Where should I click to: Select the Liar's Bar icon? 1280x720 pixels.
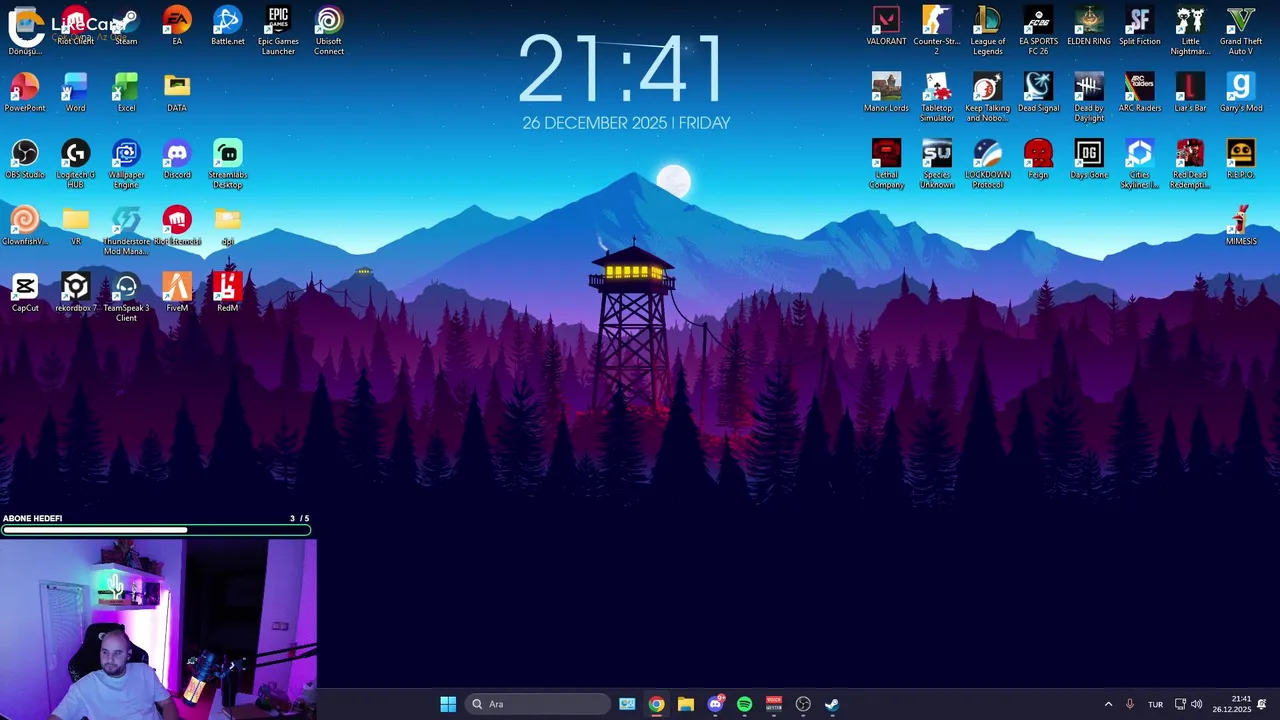tap(1190, 93)
